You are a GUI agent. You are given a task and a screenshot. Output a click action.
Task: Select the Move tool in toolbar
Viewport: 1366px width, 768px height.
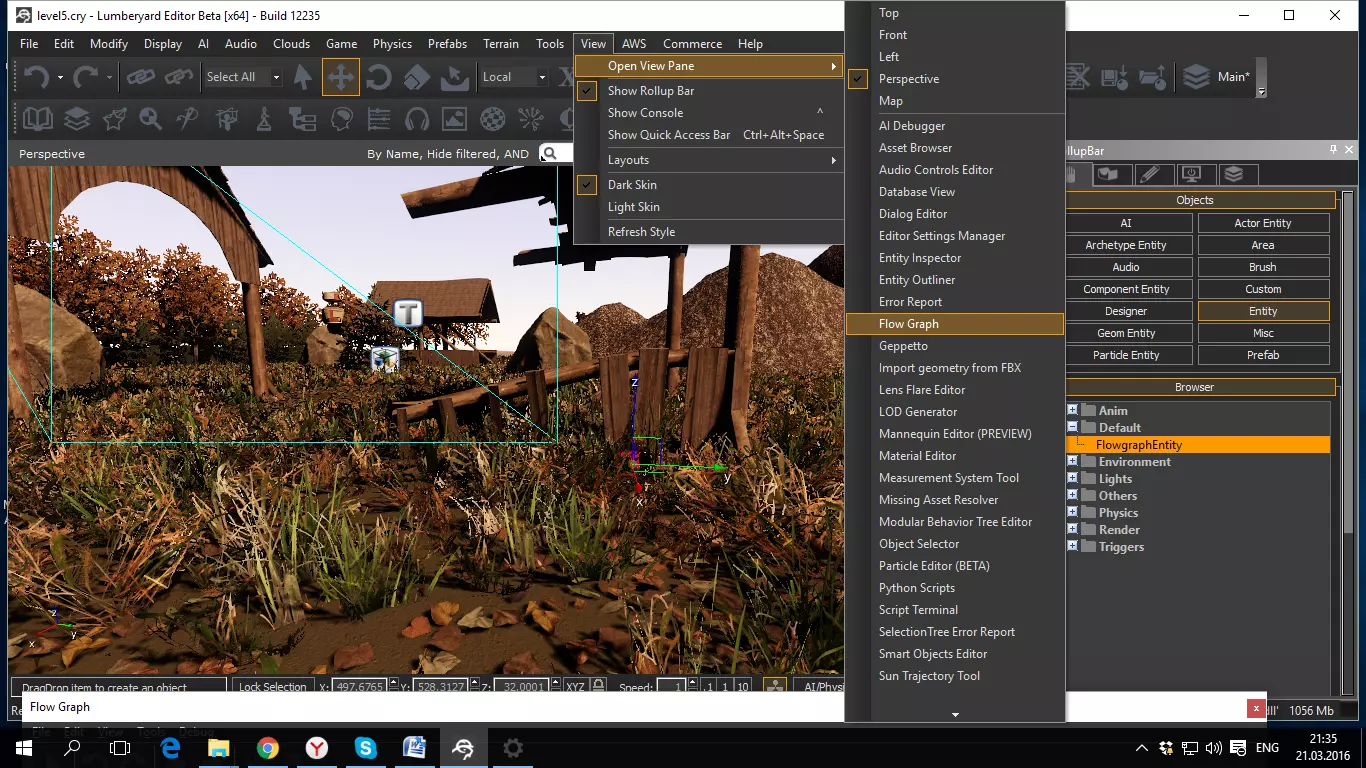click(340, 77)
